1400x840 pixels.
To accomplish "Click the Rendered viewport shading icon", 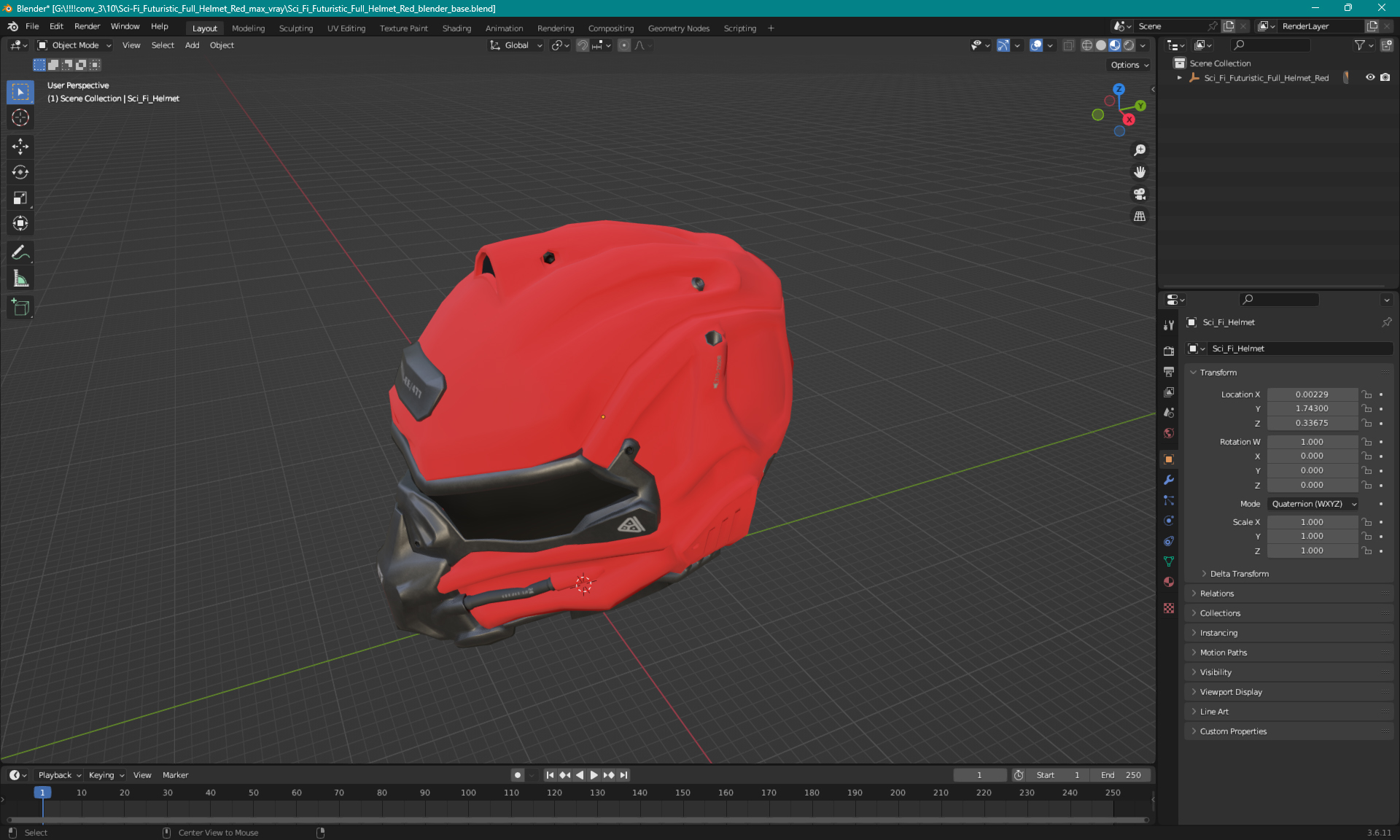I will (x=1128, y=45).
